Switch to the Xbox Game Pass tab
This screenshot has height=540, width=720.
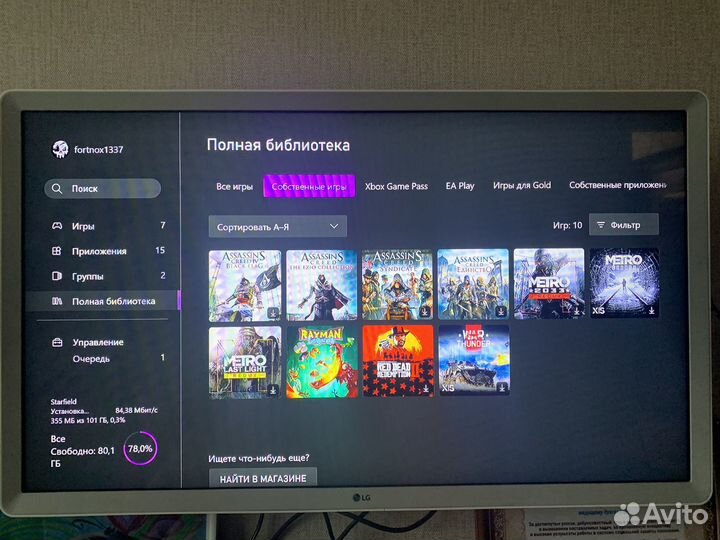pyautogui.click(x=396, y=186)
